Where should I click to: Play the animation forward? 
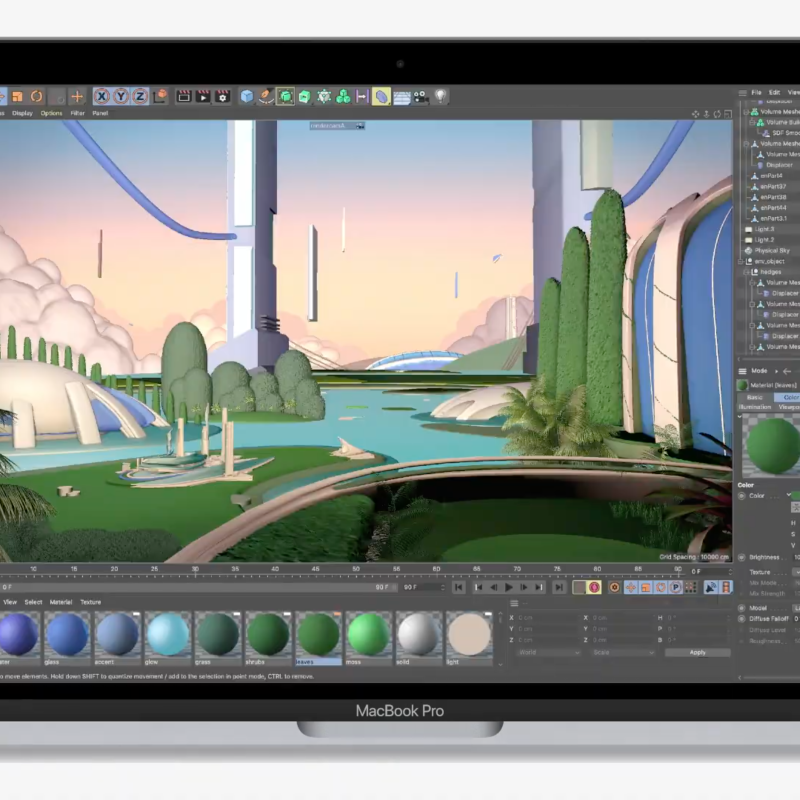(509, 588)
